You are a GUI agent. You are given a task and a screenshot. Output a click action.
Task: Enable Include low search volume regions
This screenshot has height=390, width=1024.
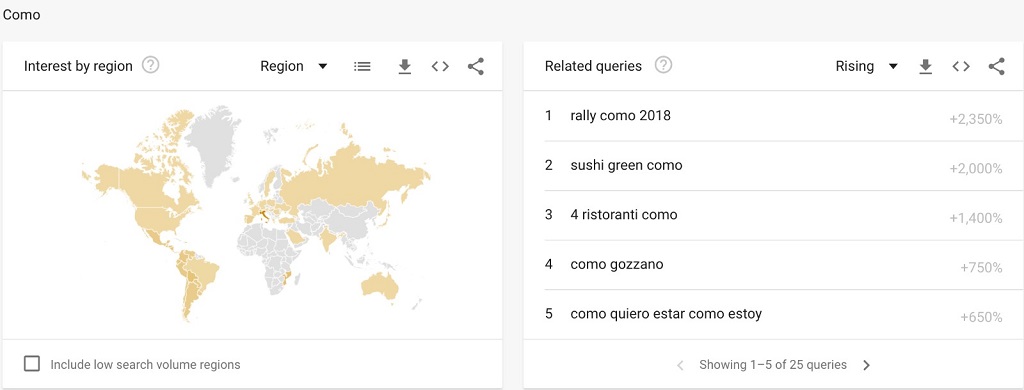(31, 364)
